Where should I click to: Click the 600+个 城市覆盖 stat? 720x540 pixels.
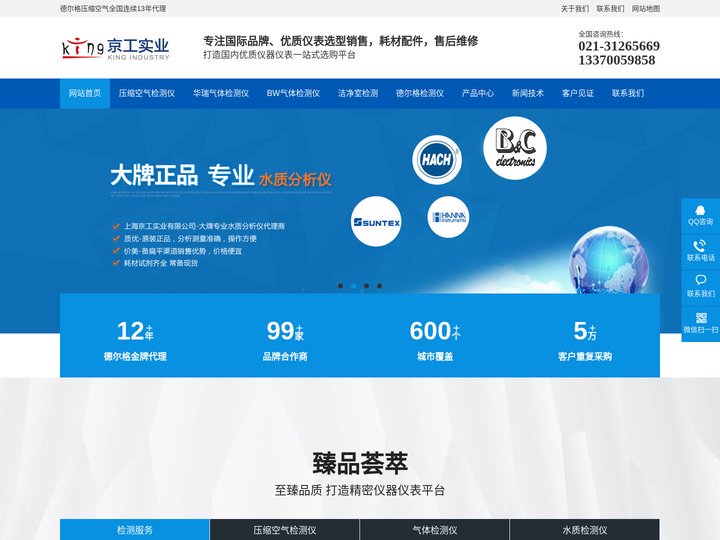[x=435, y=340]
